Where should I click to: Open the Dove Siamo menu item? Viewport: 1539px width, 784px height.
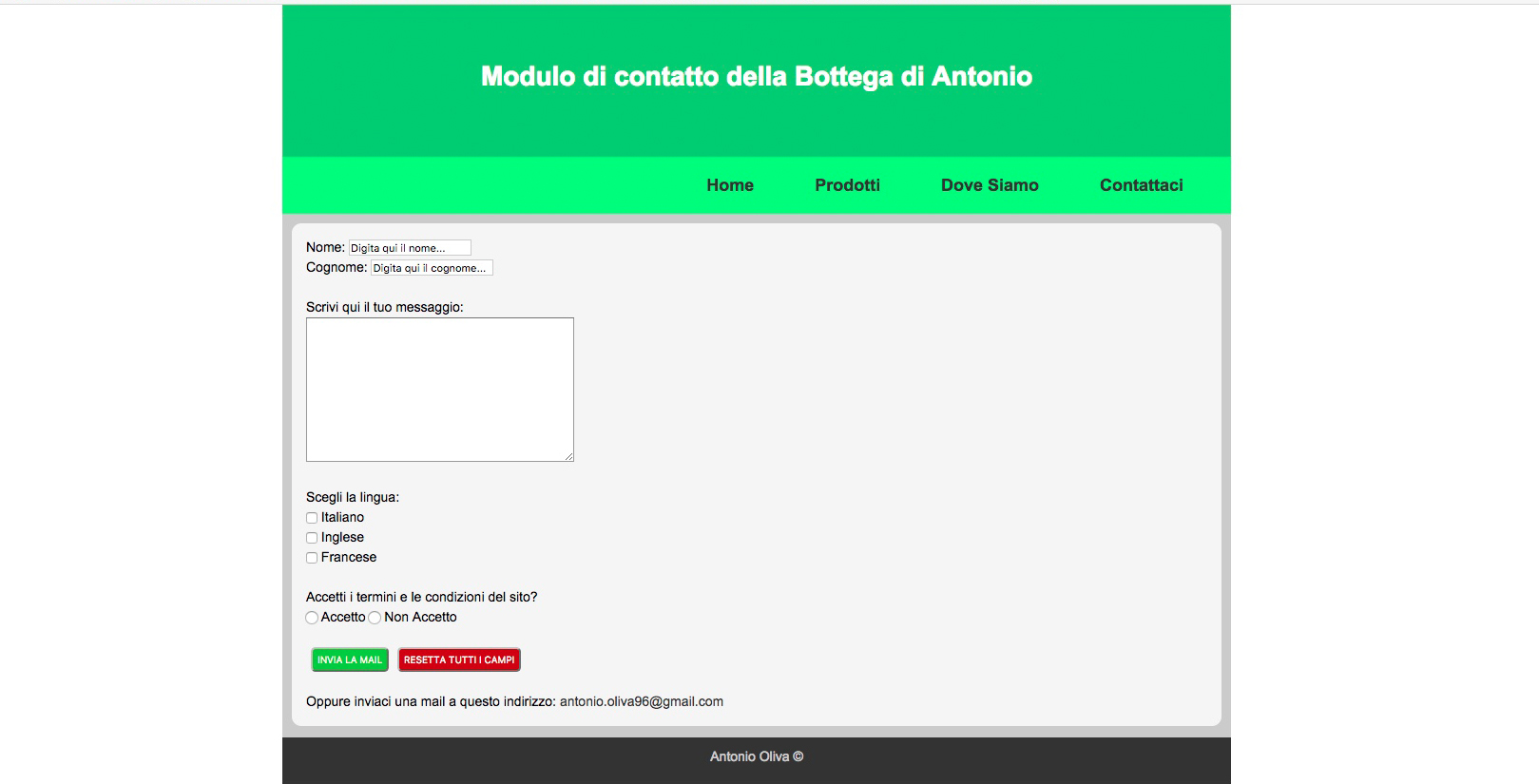click(x=989, y=185)
